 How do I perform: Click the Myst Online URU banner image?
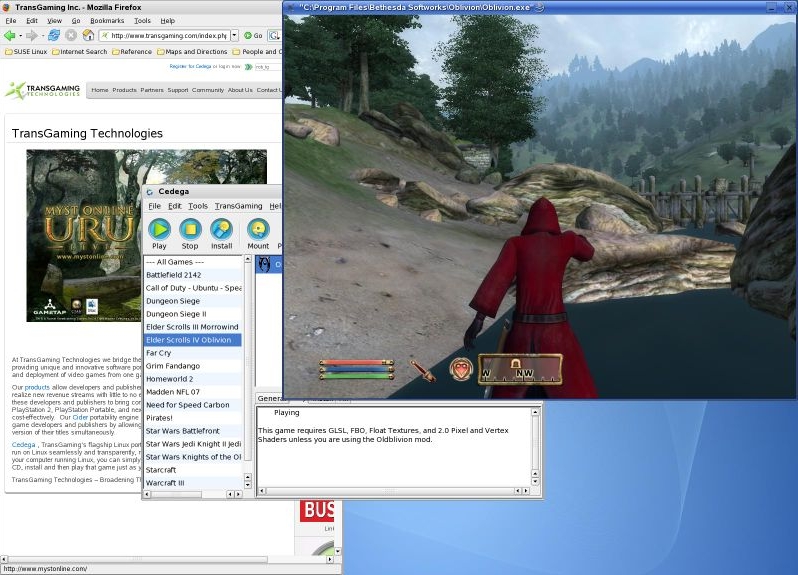[x=84, y=235]
